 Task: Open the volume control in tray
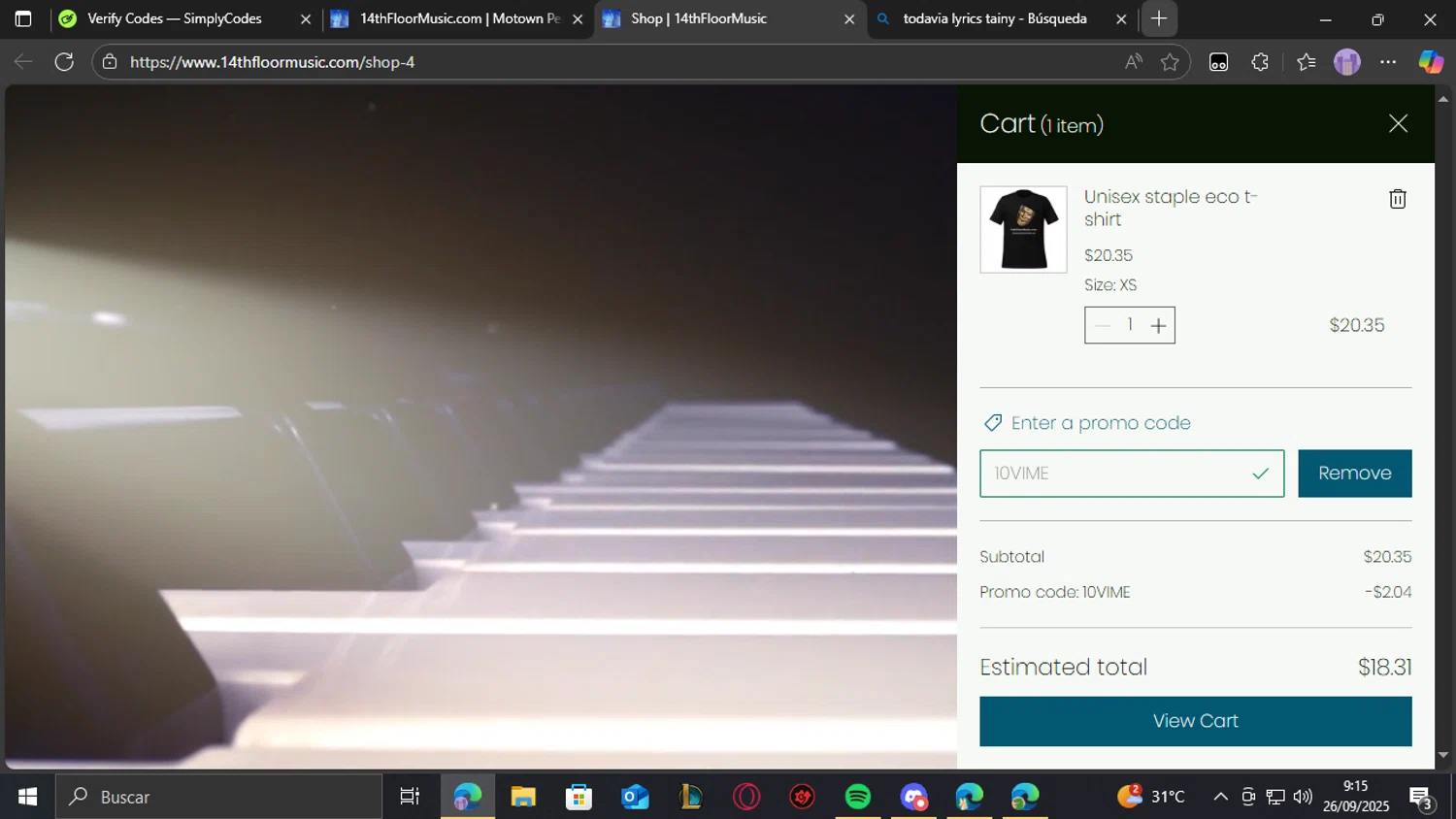[1303, 797]
